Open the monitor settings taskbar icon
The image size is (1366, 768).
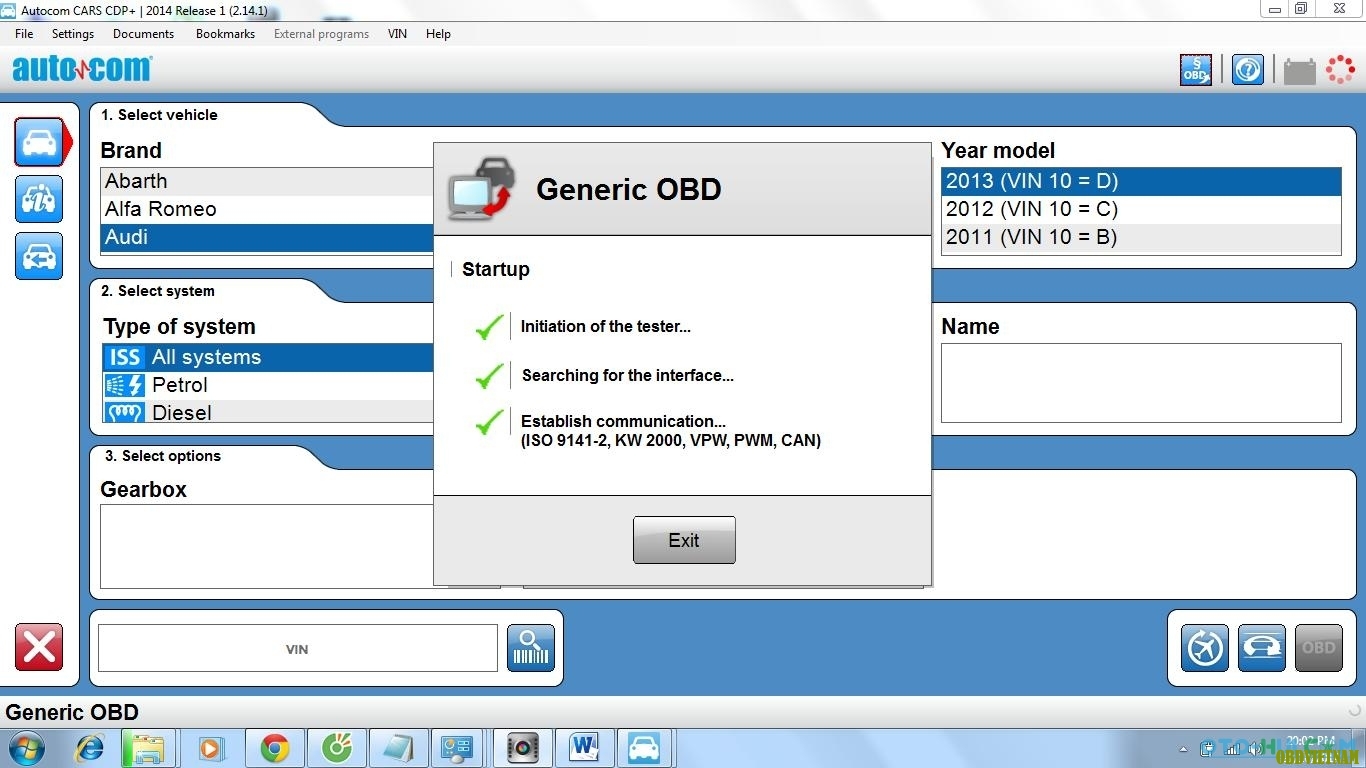[459, 748]
